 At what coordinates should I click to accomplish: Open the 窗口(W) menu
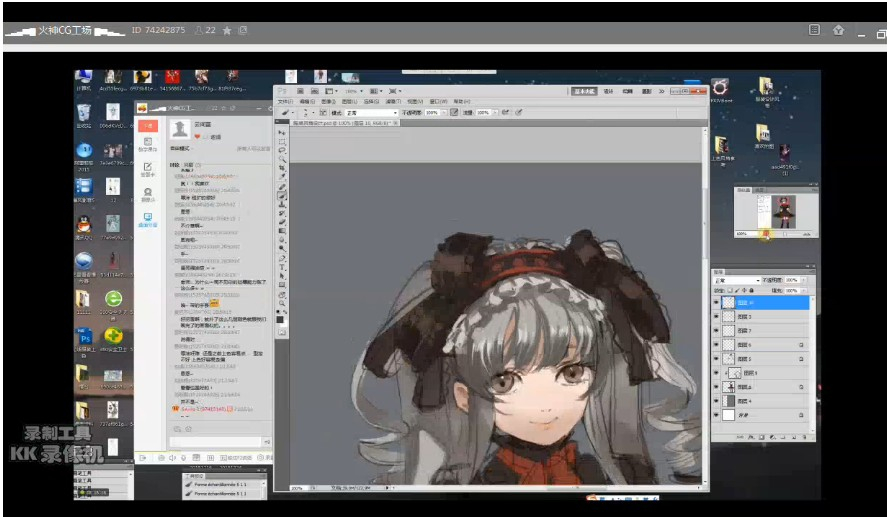438,101
